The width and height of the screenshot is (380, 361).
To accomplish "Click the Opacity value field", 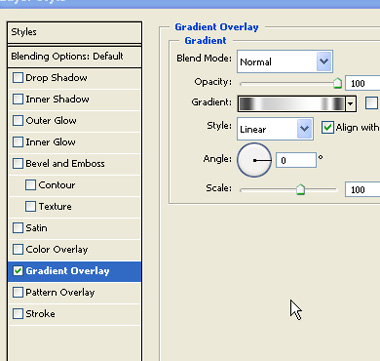I will pos(363,83).
